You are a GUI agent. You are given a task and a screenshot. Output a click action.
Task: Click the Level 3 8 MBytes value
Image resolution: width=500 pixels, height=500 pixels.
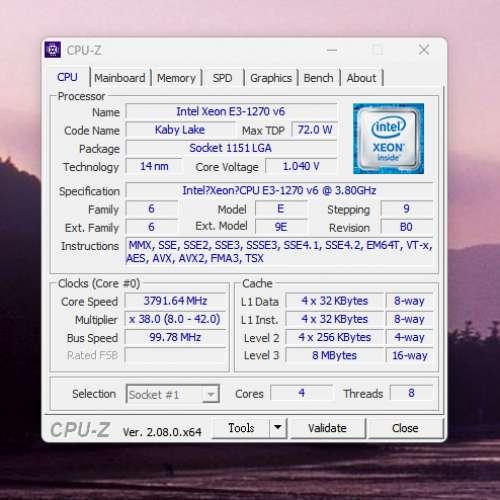335,355
